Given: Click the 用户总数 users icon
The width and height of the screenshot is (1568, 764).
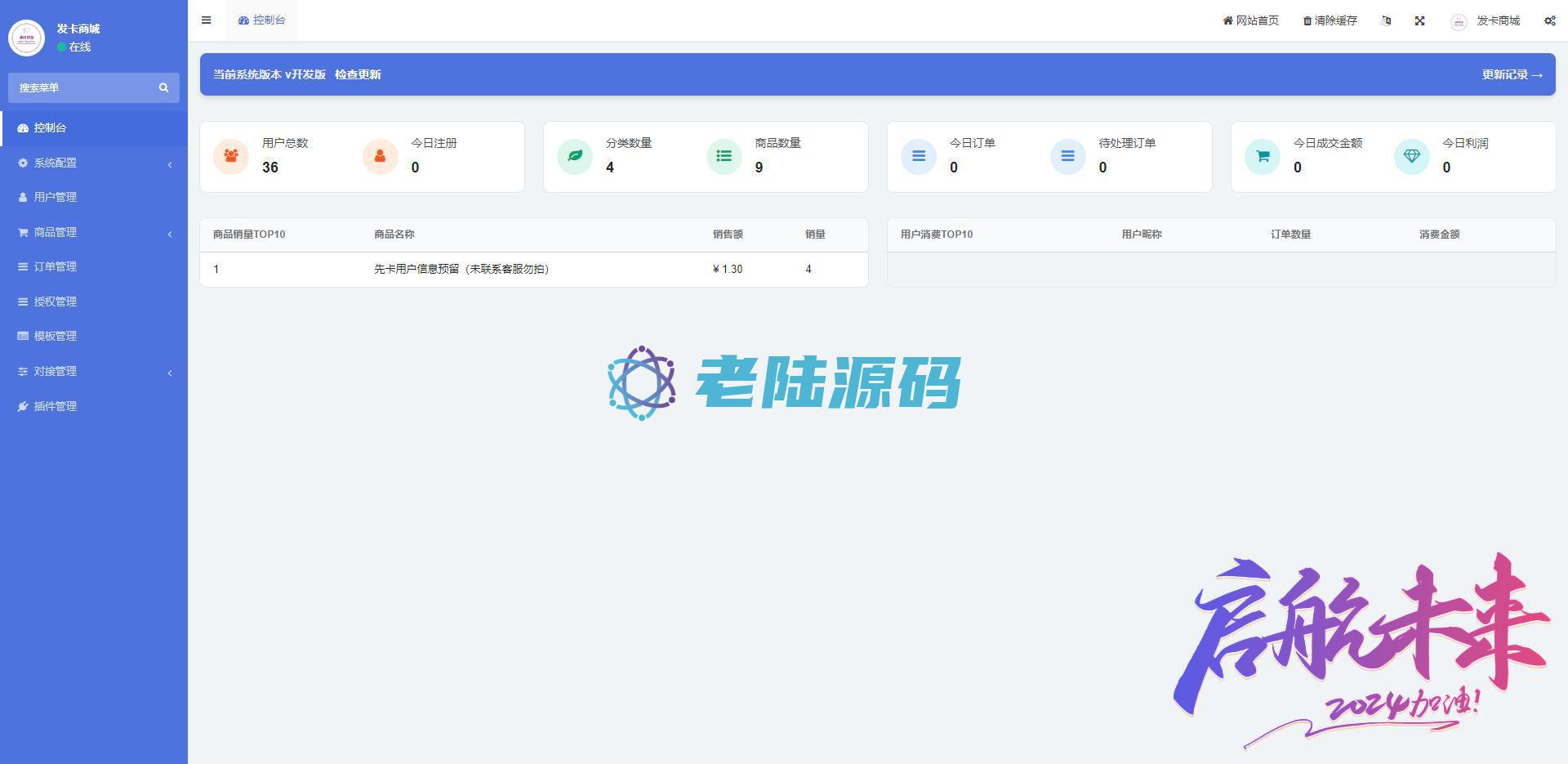Looking at the screenshot, I should coord(231,156).
